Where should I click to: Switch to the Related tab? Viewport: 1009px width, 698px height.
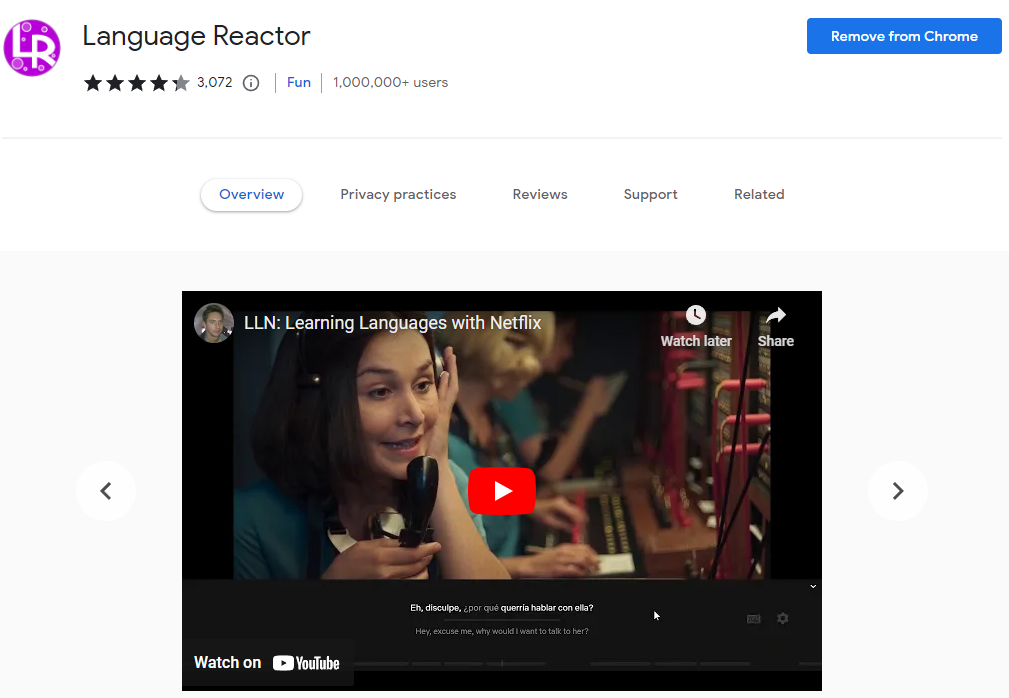point(759,194)
